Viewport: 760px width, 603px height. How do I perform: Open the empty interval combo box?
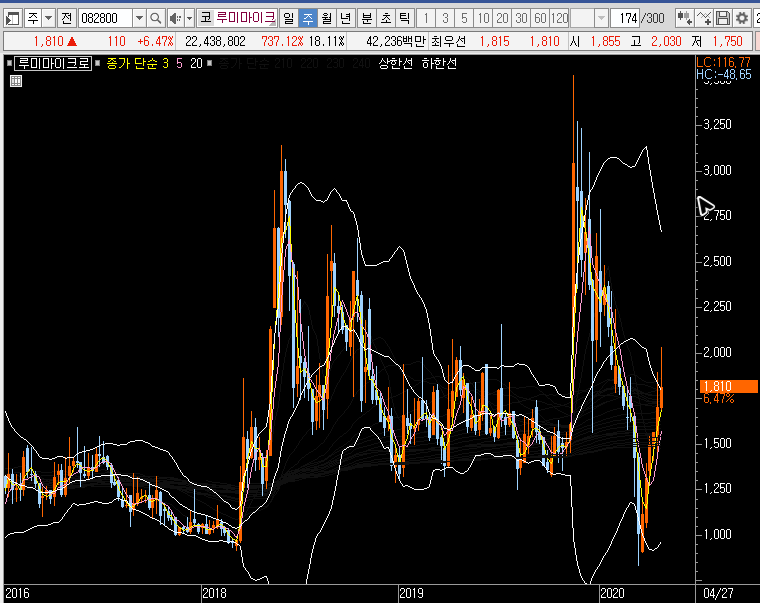pos(582,19)
